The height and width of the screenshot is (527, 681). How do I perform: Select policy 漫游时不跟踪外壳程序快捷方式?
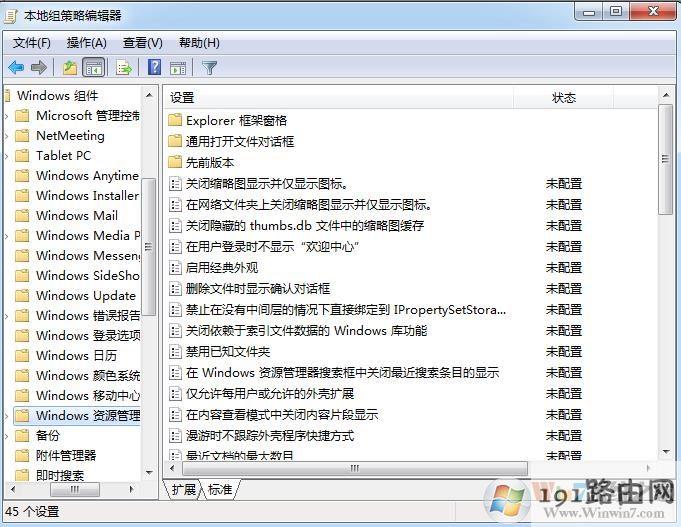point(270,435)
